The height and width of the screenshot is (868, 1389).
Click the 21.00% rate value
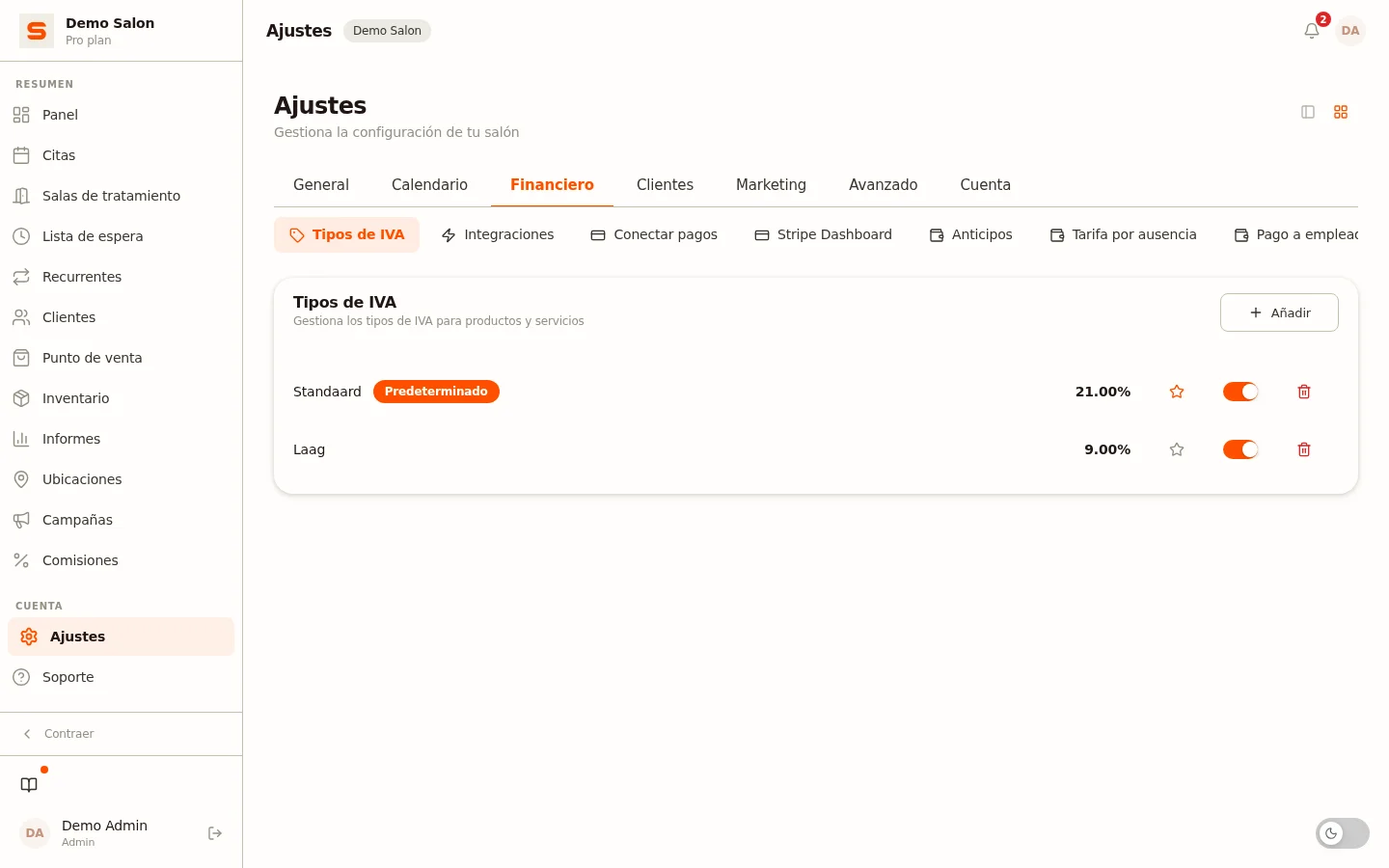pos(1103,392)
